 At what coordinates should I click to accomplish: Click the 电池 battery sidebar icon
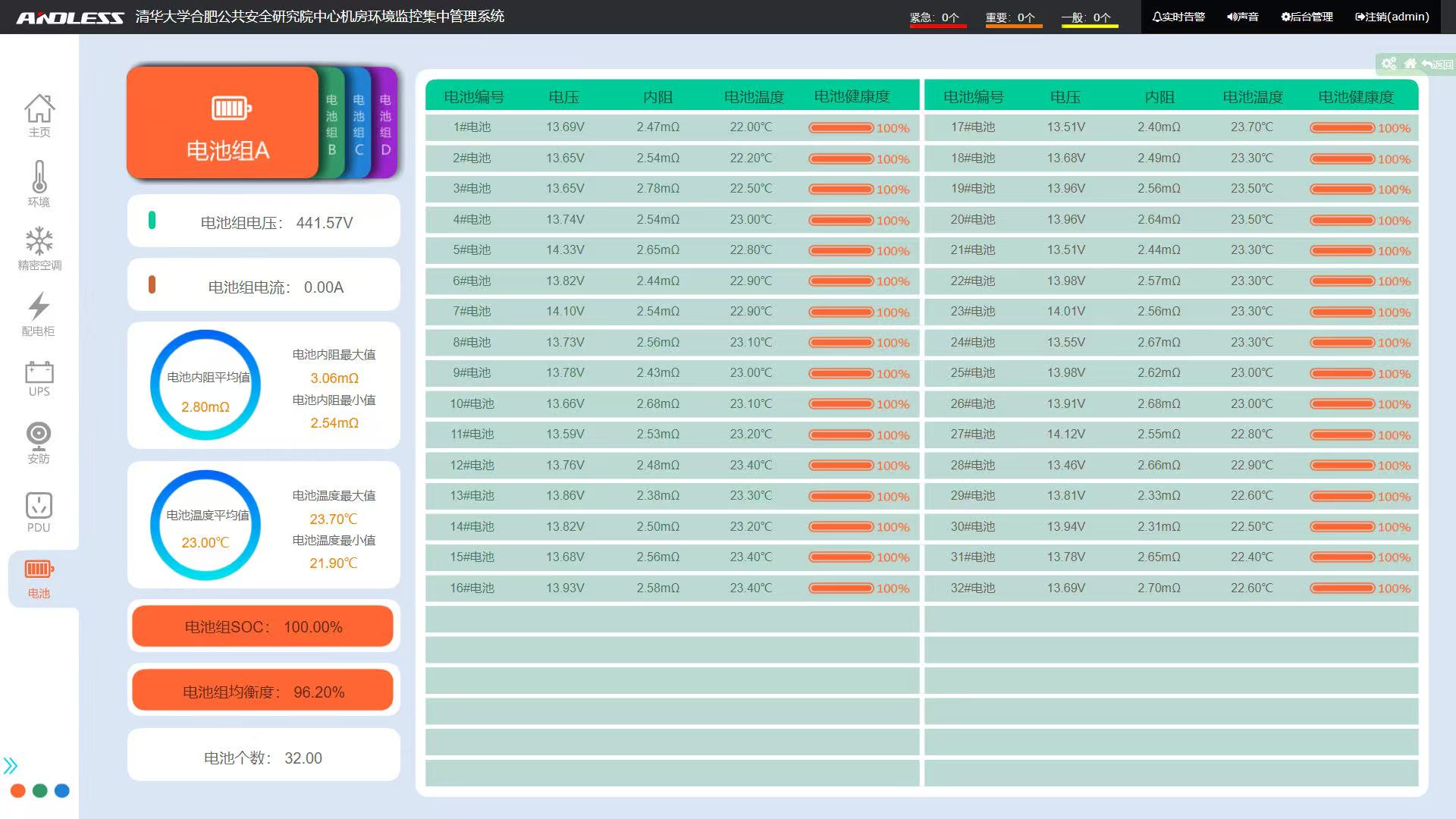39,578
